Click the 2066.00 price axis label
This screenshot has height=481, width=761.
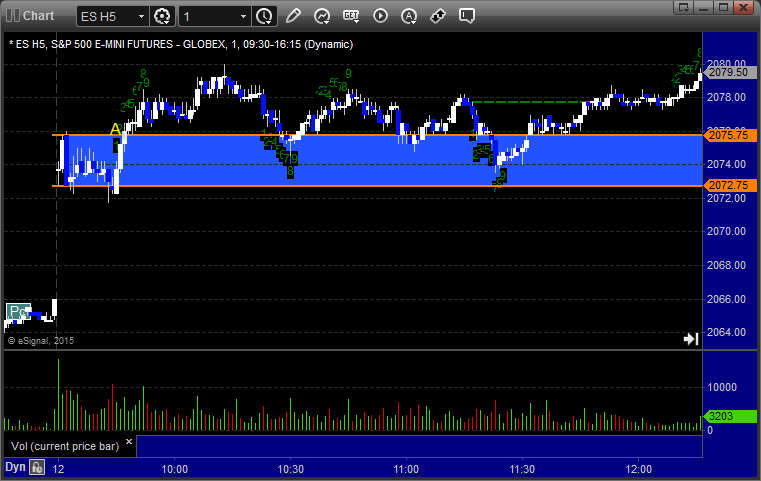(x=726, y=299)
